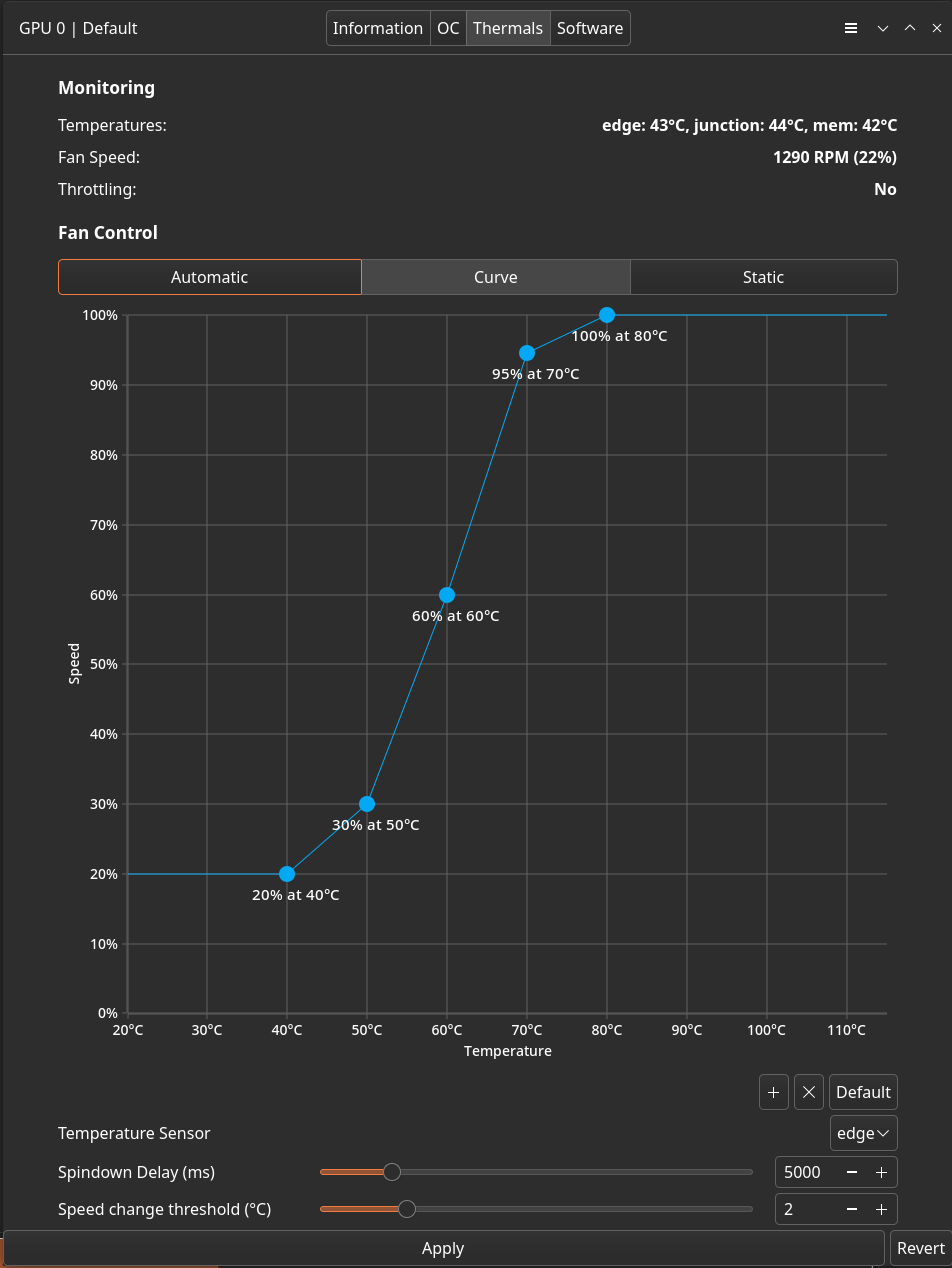Increase Speed change threshold with plus icon
Image resolution: width=952 pixels, height=1268 pixels.
[x=881, y=1209]
